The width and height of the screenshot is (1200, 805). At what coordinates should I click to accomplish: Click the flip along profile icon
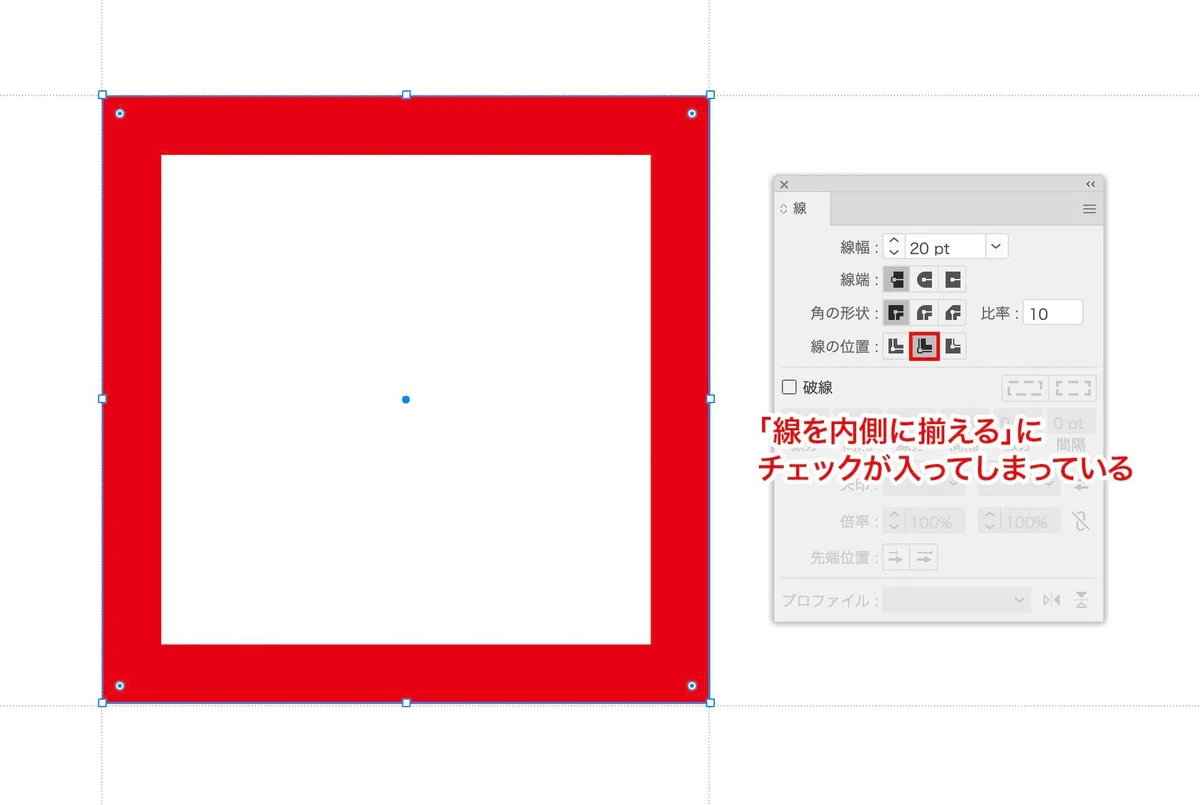point(1051,600)
